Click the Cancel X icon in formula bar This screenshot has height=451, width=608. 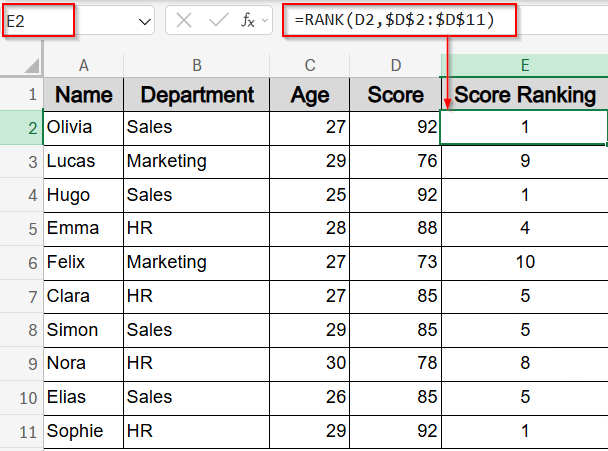pyautogui.click(x=184, y=20)
